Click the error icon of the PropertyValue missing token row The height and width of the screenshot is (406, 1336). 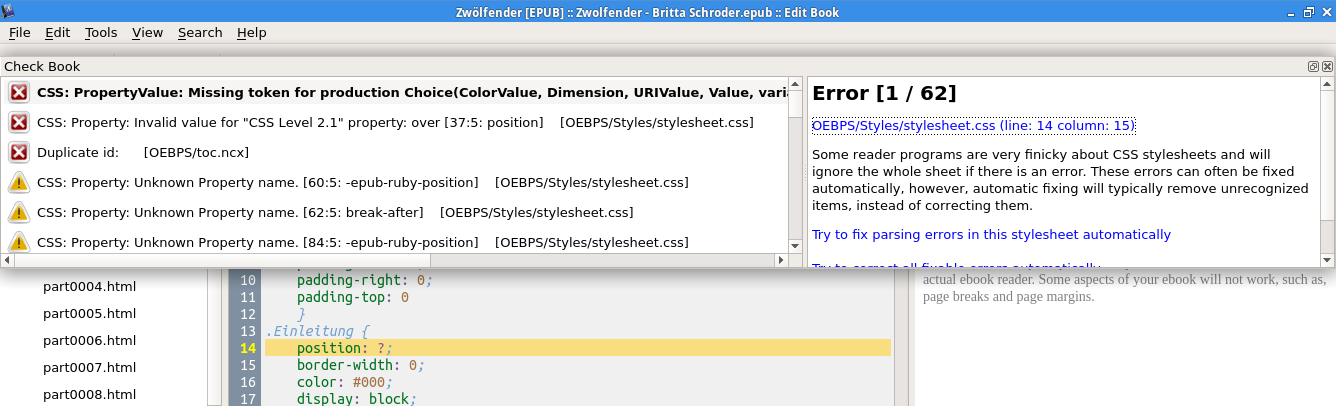(18, 92)
